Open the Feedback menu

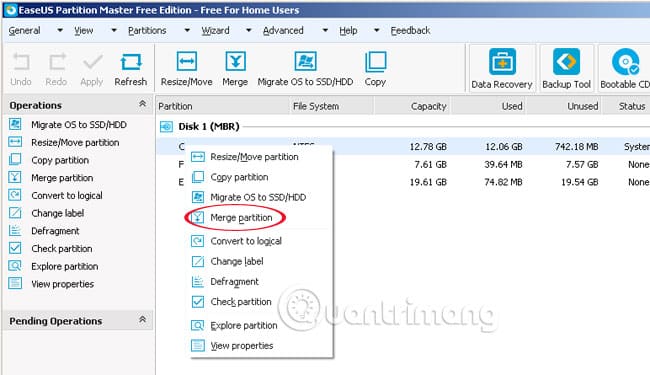(x=410, y=31)
